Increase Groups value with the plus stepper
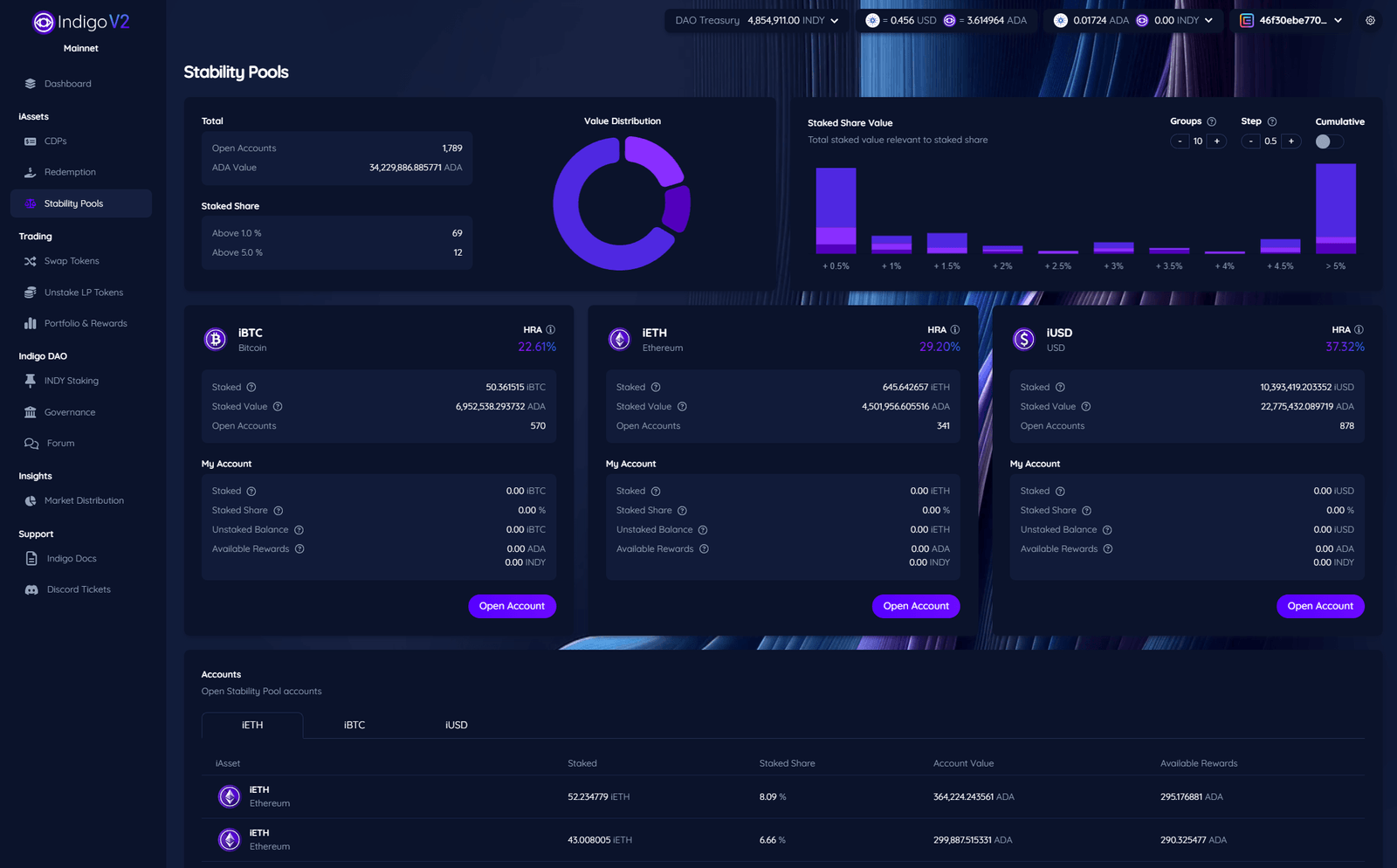Screen dimensions: 1397x868 1217,141
